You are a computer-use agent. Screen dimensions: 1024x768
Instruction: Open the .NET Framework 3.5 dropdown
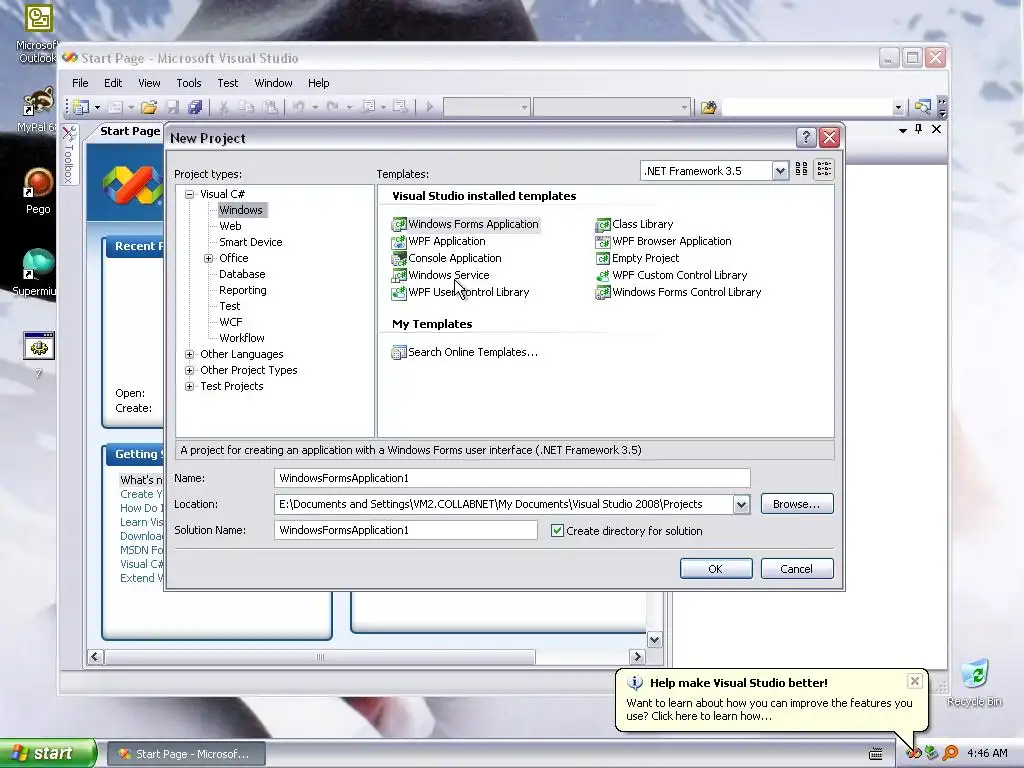pyautogui.click(x=780, y=171)
